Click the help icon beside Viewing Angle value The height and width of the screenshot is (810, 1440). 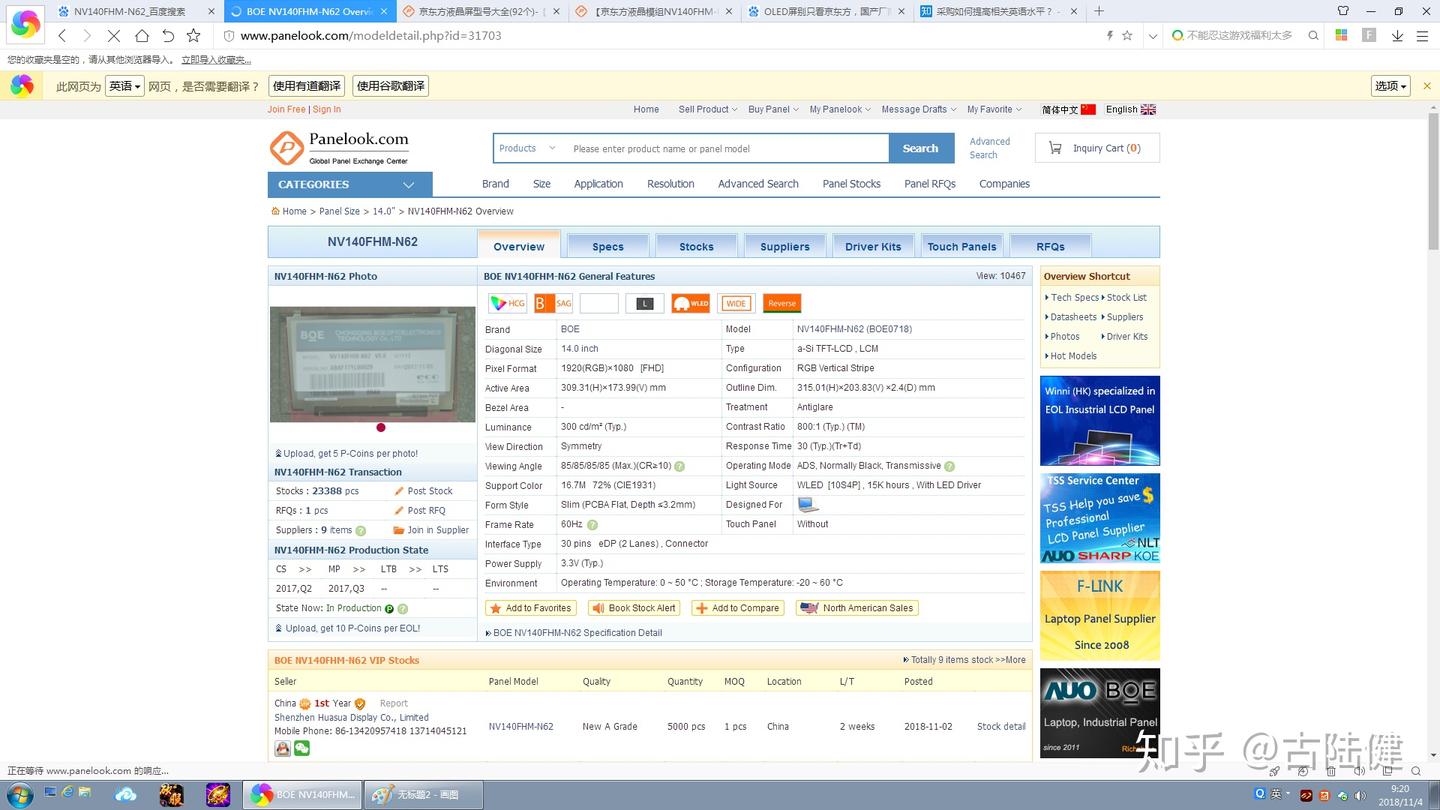(x=680, y=466)
